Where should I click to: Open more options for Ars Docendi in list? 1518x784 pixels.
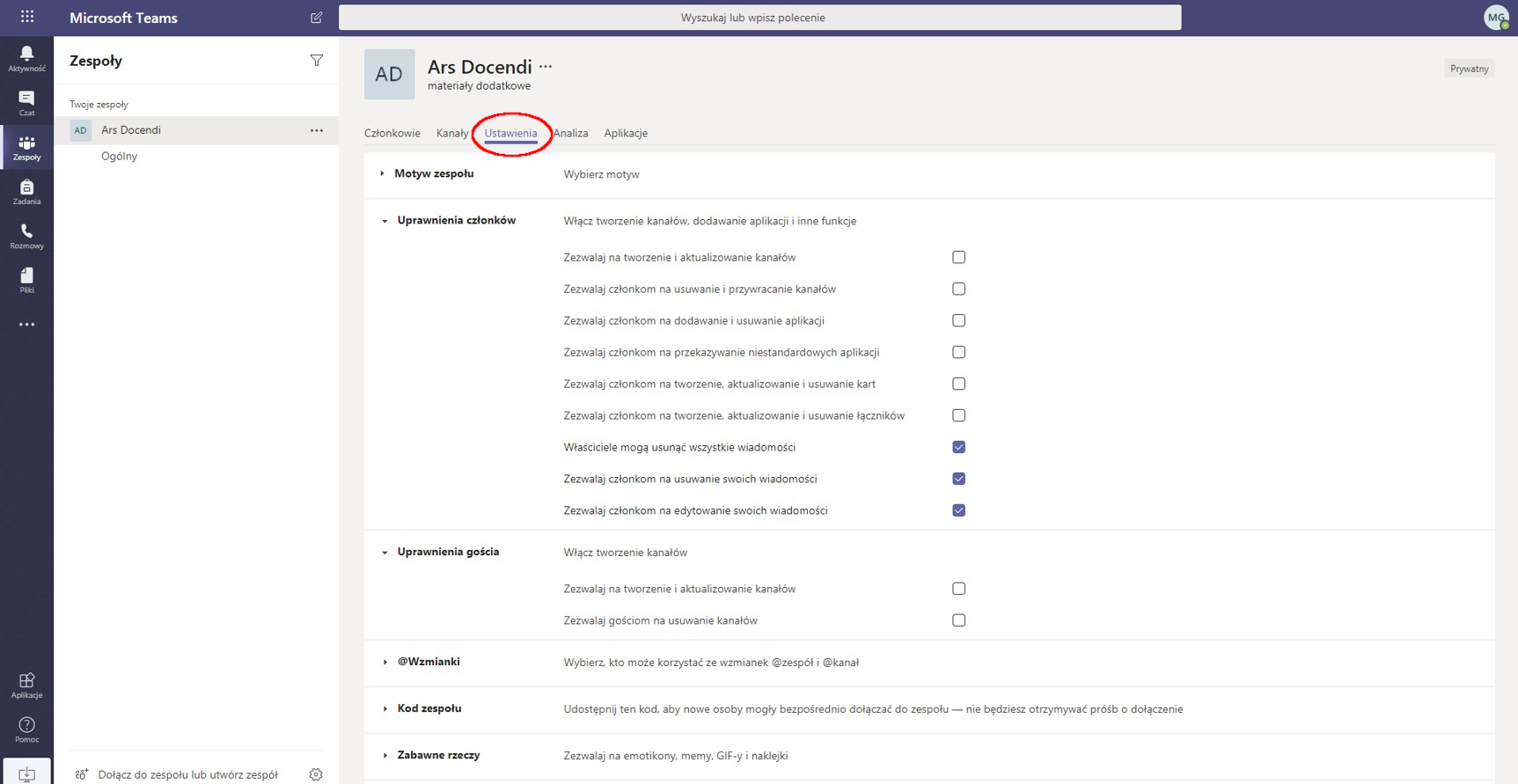pos(317,130)
